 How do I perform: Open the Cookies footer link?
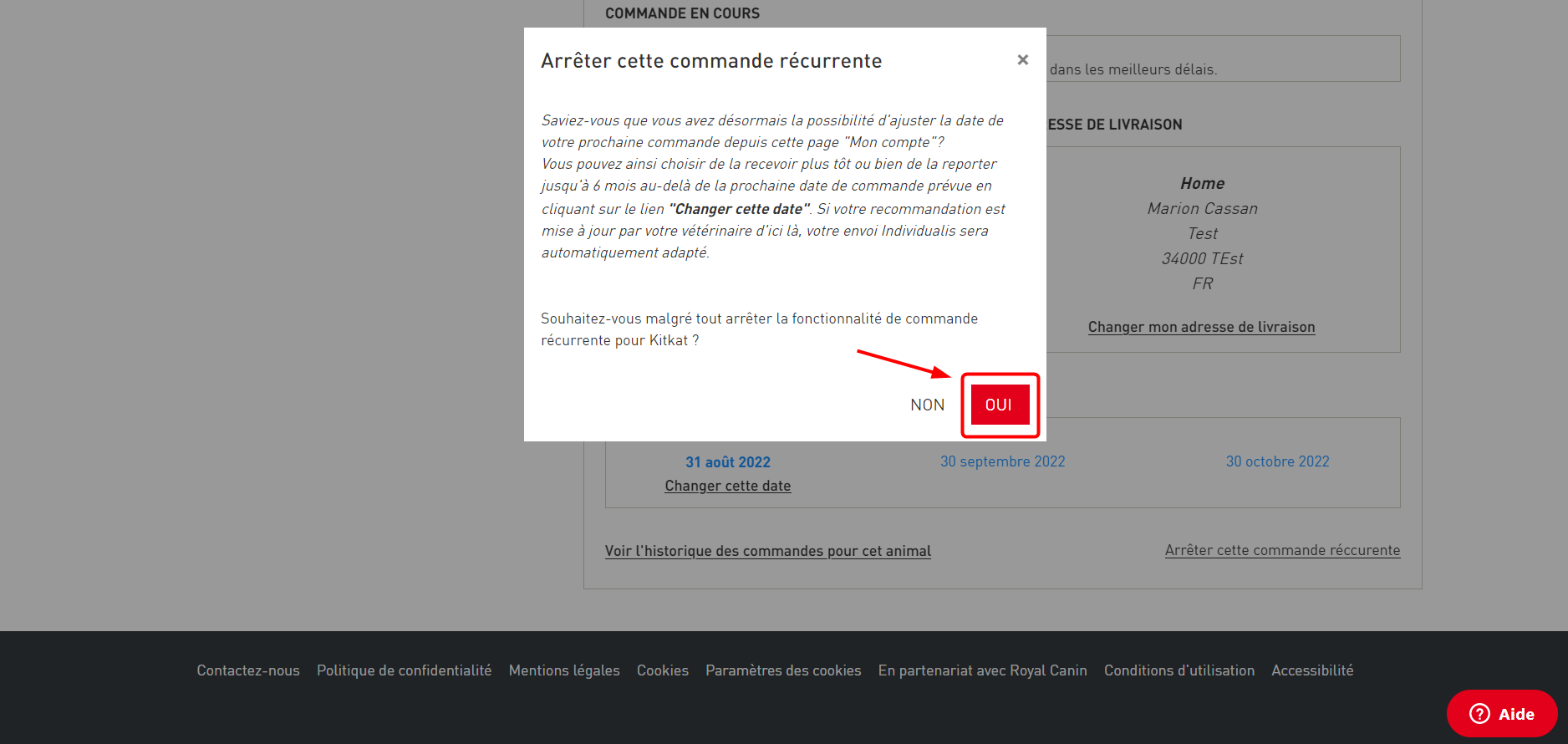pyautogui.click(x=663, y=670)
